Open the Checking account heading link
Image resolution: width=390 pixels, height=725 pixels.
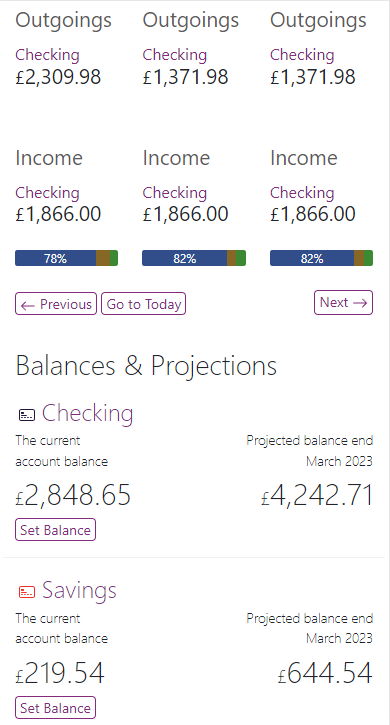[87, 413]
